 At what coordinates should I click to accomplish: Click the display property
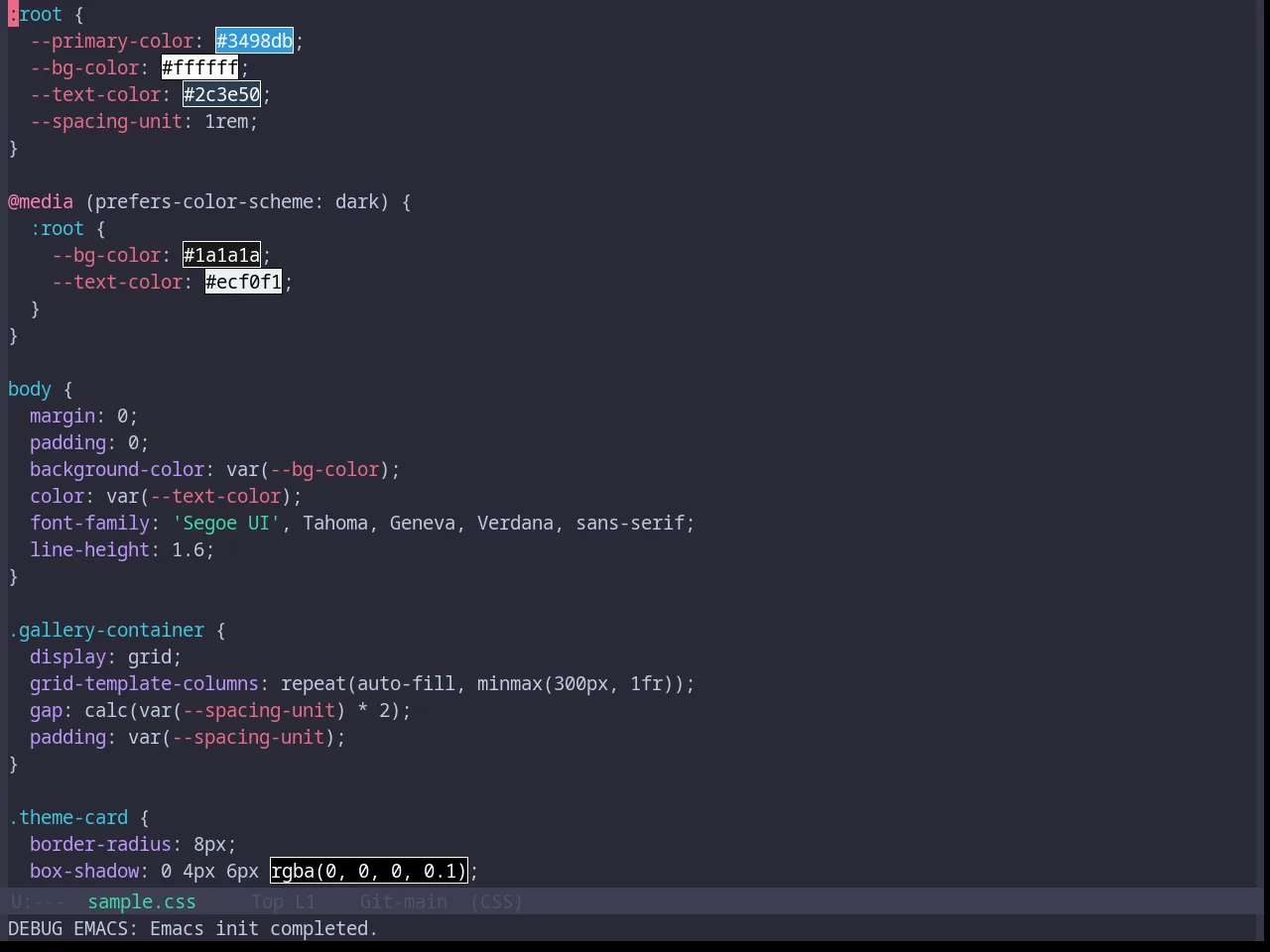pyautogui.click(x=67, y=656)
